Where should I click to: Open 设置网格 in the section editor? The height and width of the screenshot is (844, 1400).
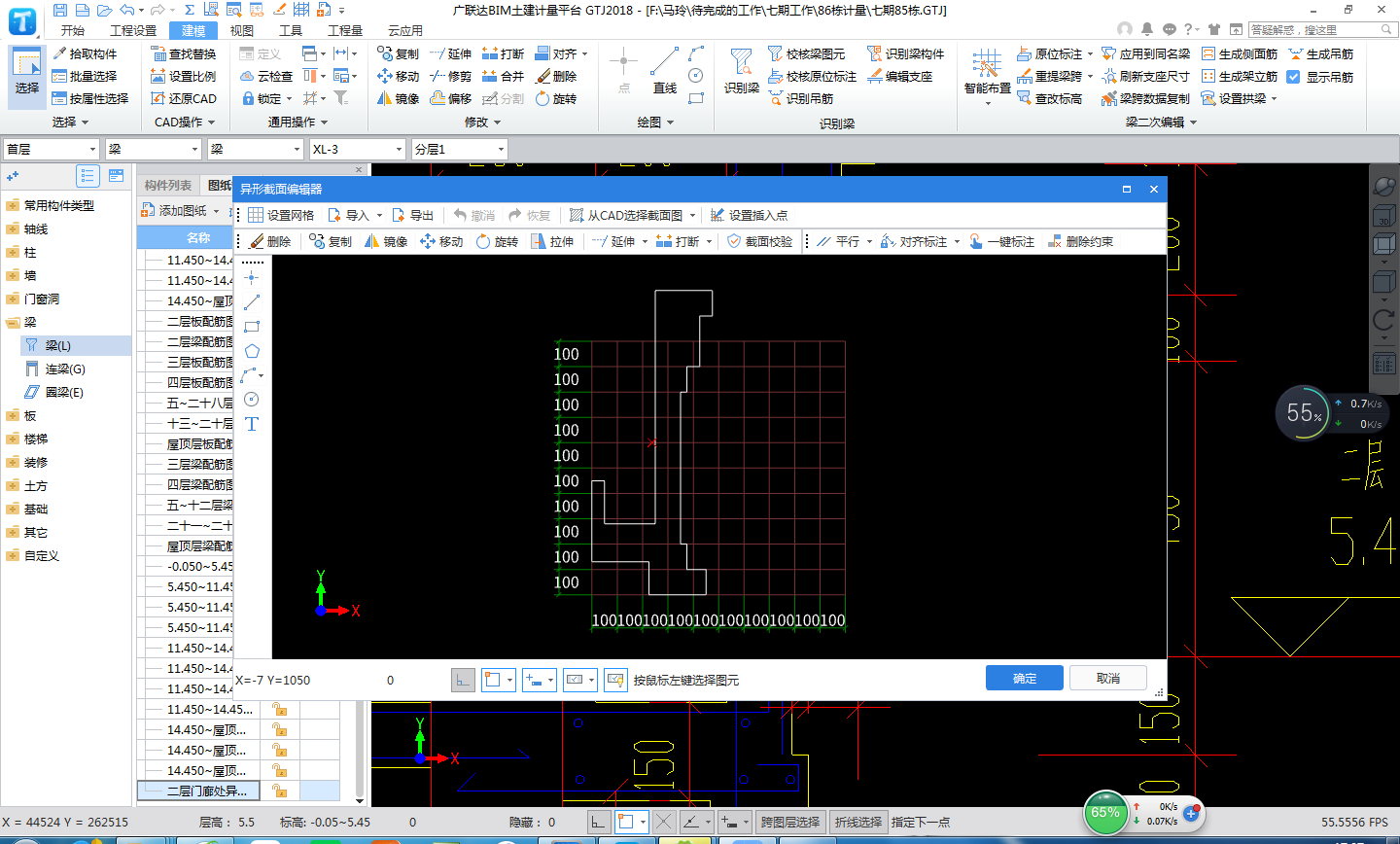281,215
